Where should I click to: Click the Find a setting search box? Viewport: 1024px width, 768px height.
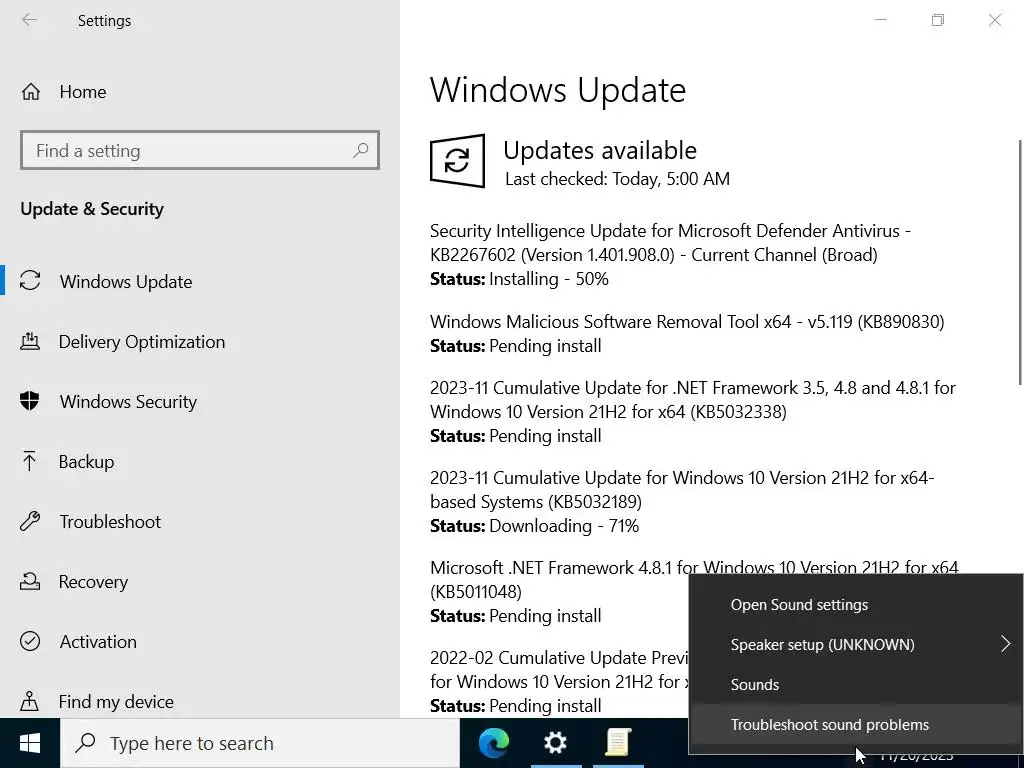click(x=200, y=150)
